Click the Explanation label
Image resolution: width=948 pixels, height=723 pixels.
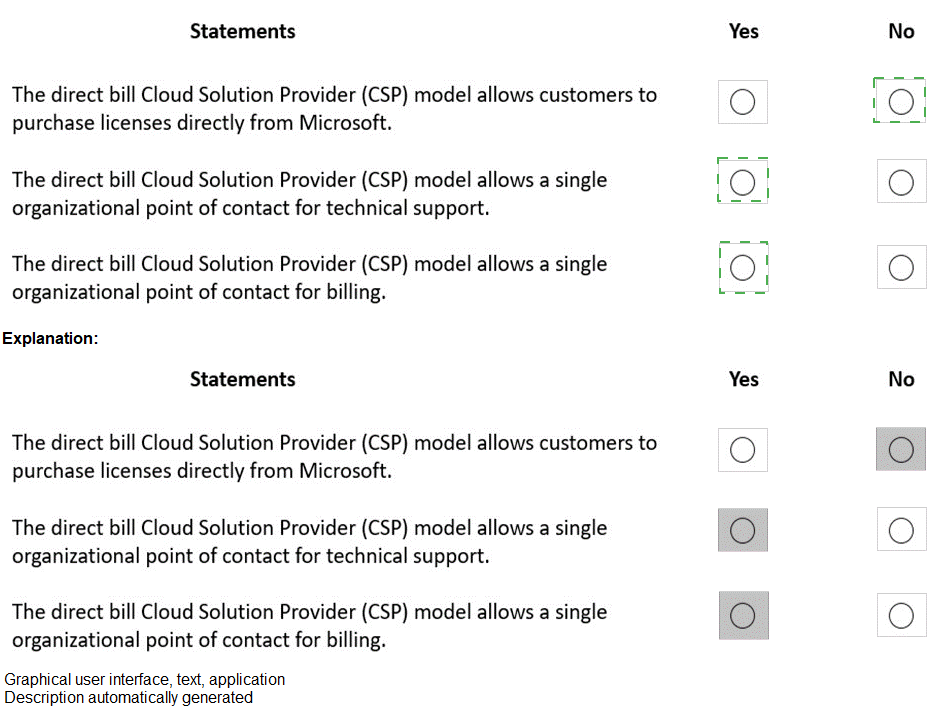[50, 338]
